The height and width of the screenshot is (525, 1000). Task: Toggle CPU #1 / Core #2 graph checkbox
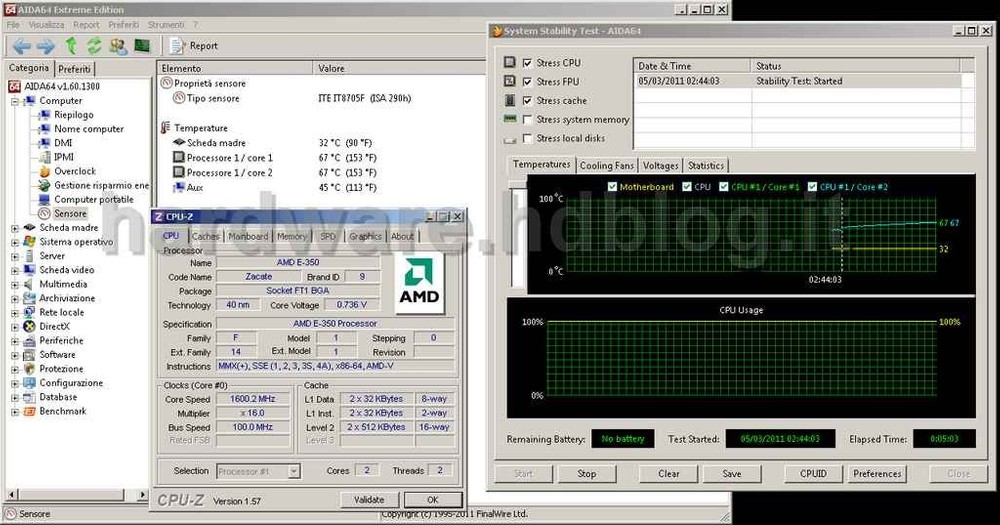pyautogui.click(x=812, y=187)
